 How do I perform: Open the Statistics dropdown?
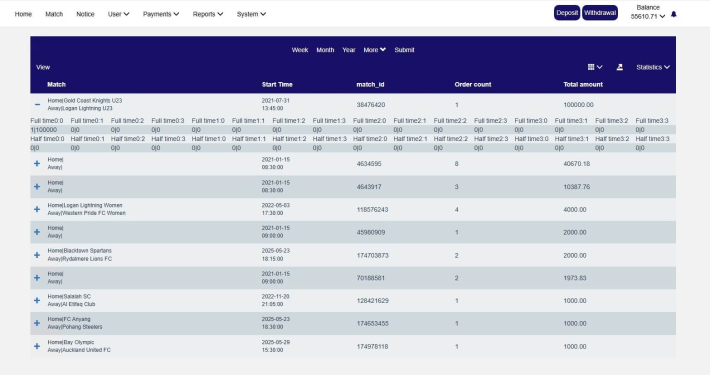(x=652, y=67)
